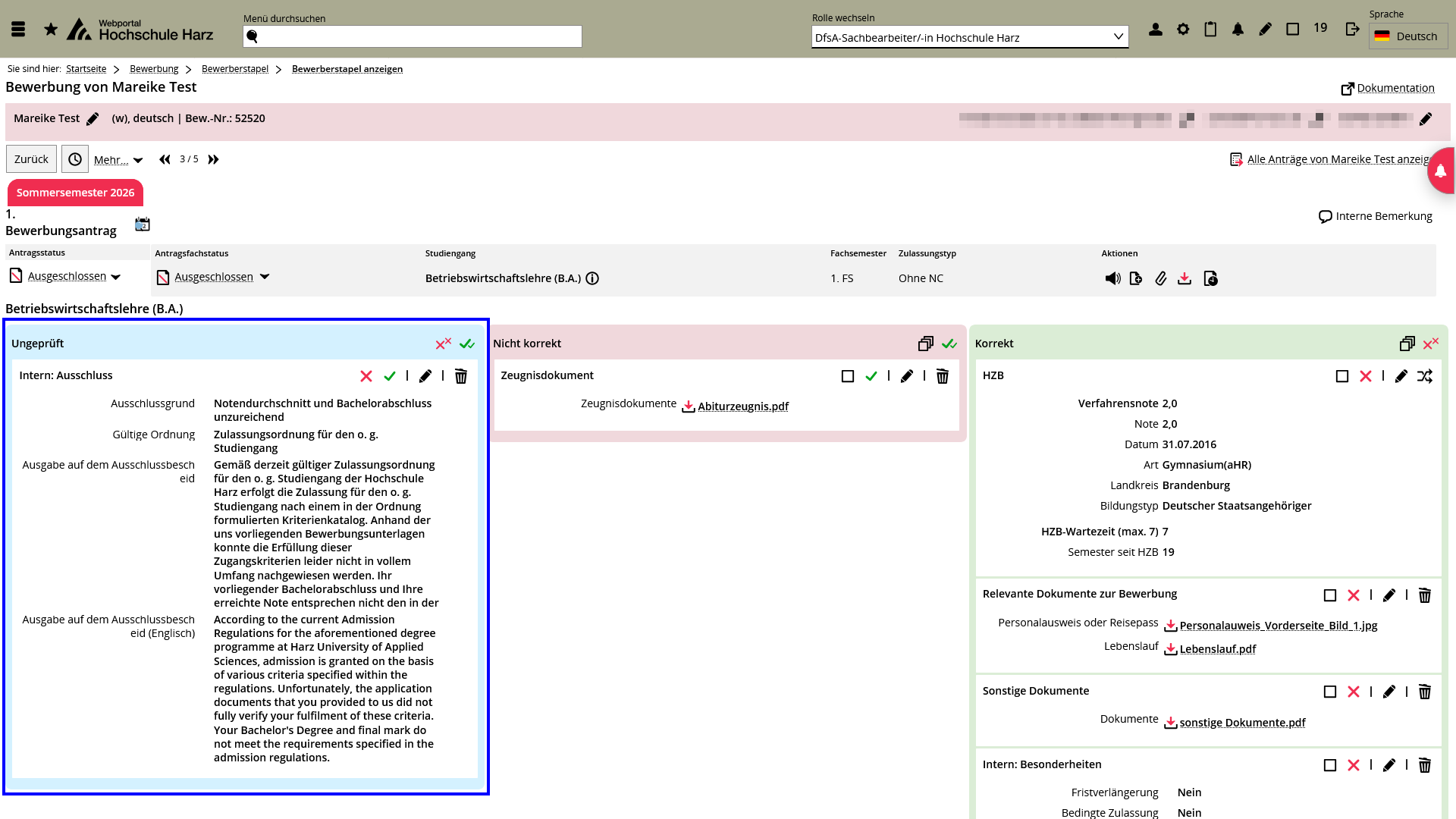
Task: Open notifications bell in top bar
Action: (1238, 30)
